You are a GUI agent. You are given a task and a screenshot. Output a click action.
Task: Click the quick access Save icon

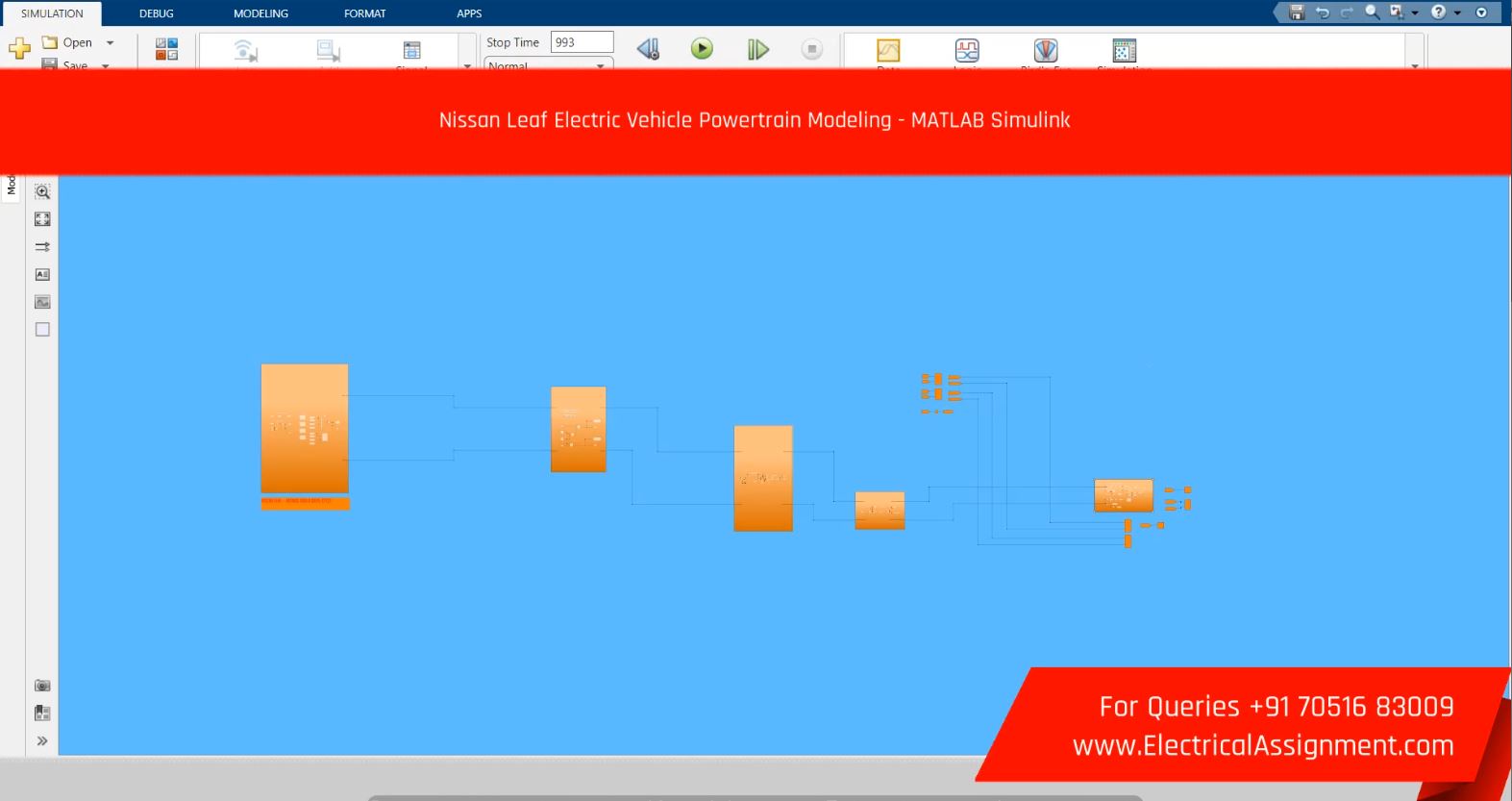1297,13
